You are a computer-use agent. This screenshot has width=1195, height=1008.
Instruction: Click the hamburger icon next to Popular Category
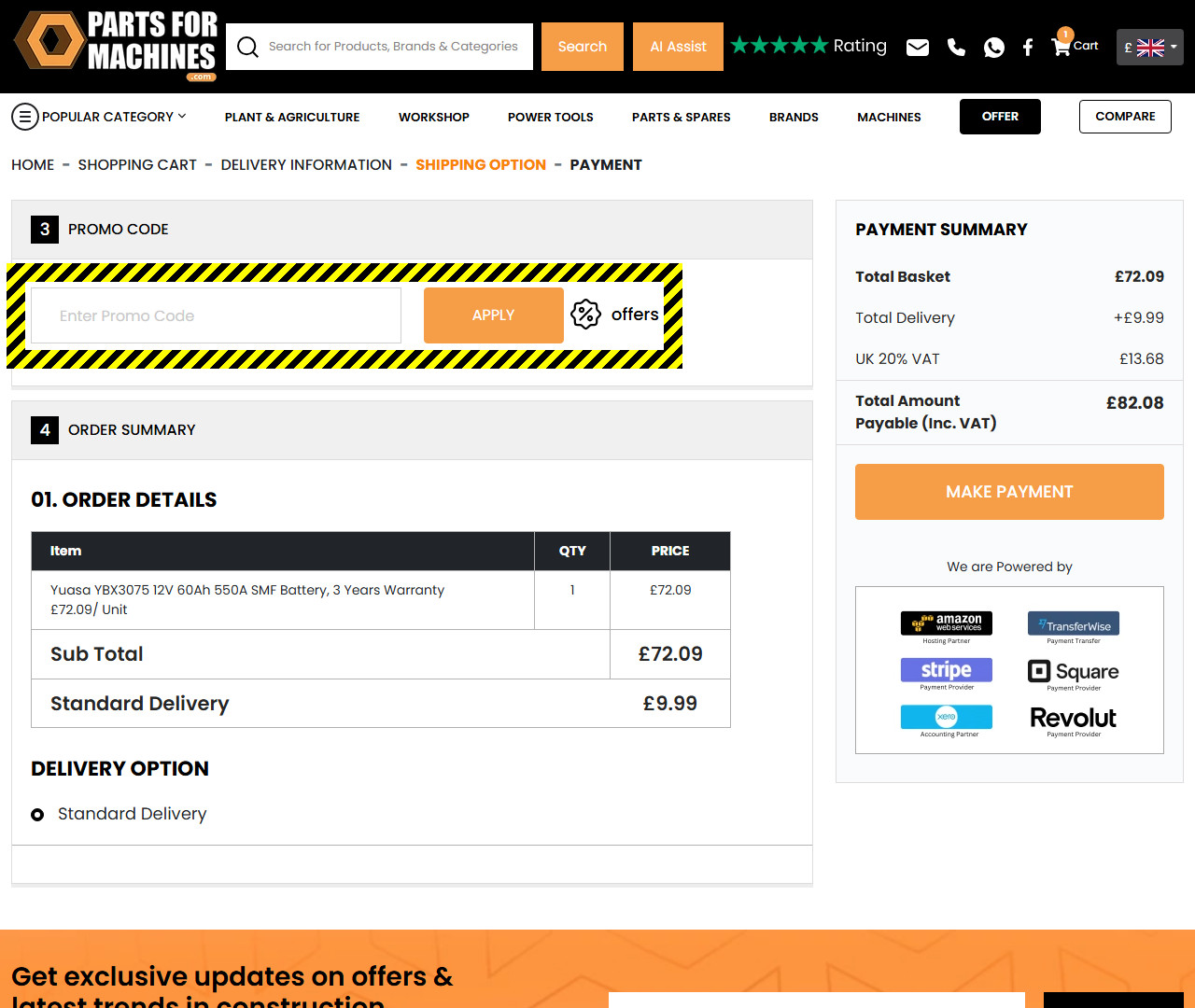(x=24, y=117)
